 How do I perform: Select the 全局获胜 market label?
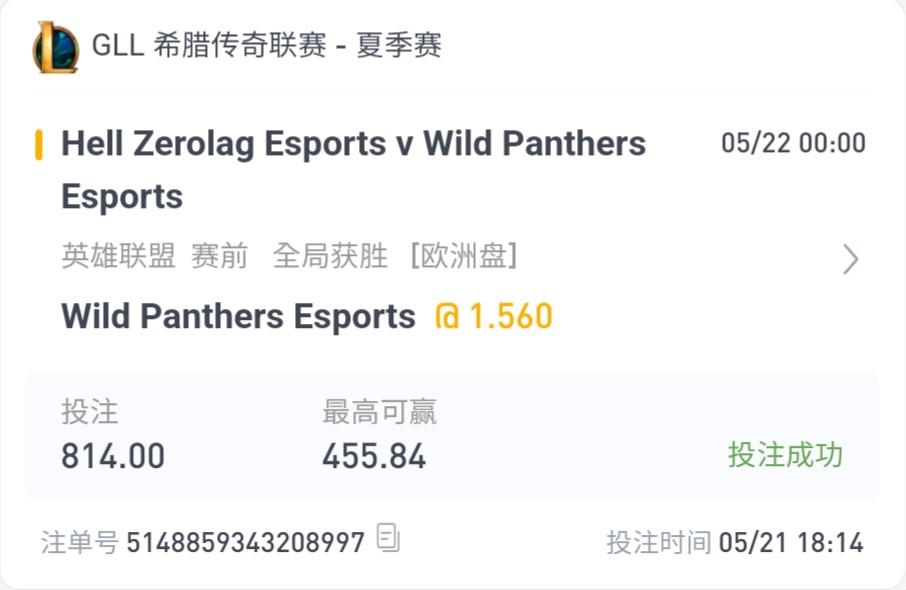[x=330, y=257]
